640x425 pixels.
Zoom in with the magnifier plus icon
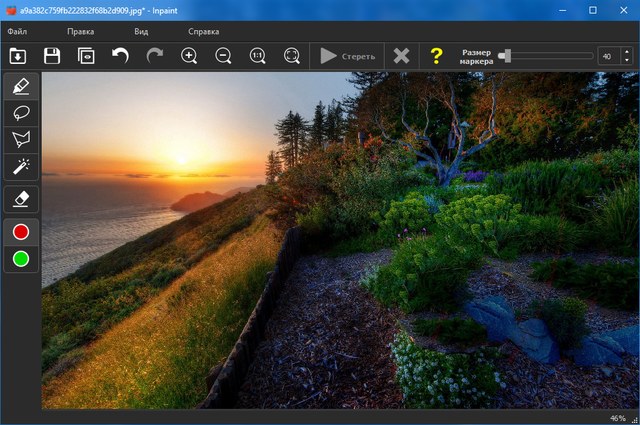(x=189, y=56)
